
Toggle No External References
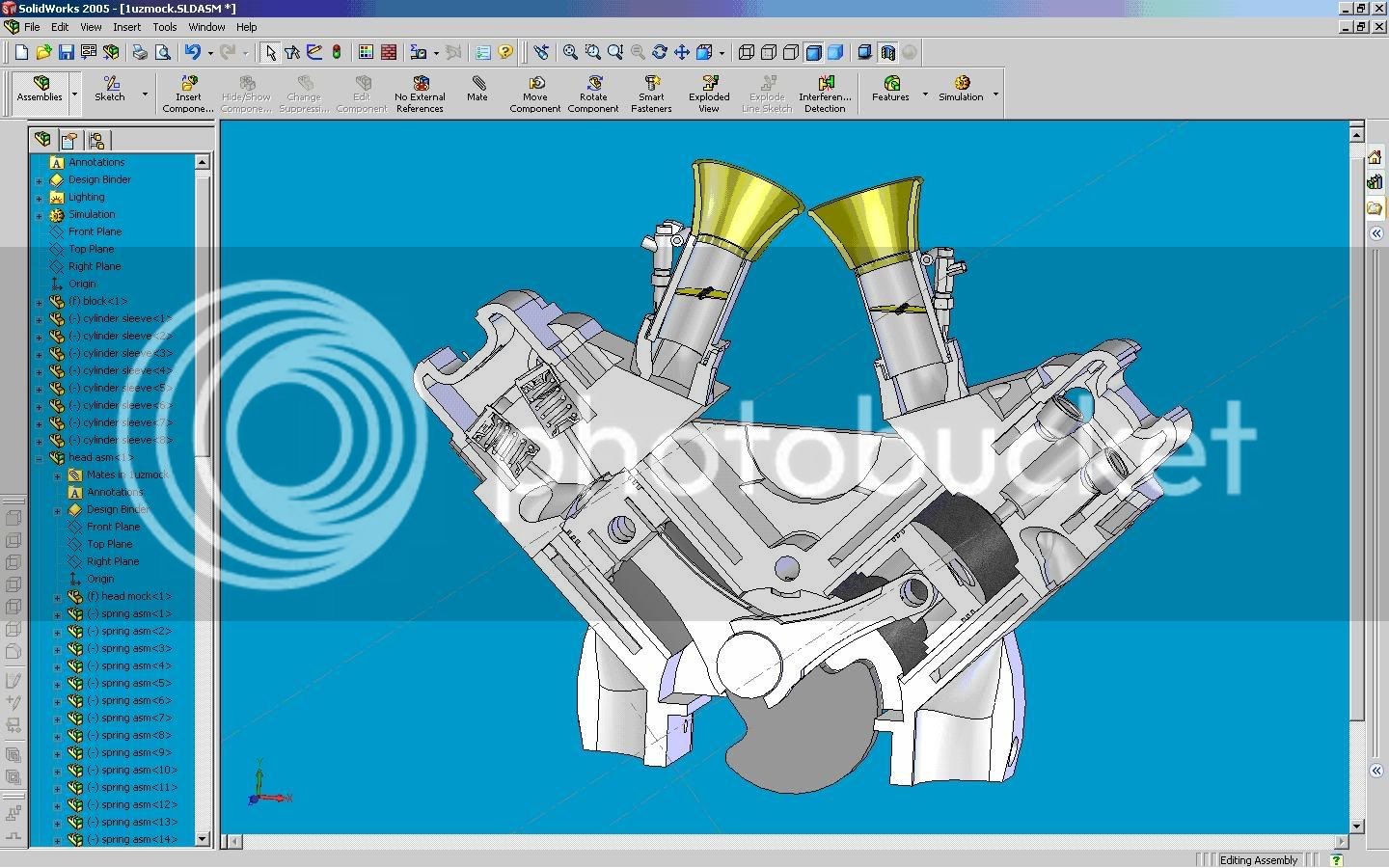click(x=420, y=95)
